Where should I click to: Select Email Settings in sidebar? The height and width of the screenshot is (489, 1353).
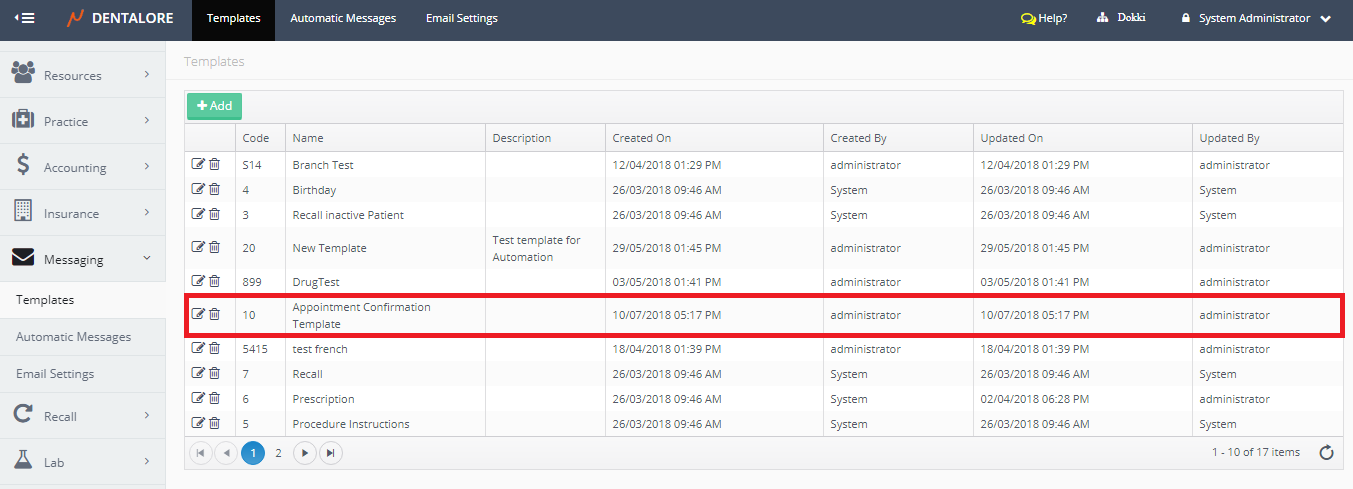point(55,374)
